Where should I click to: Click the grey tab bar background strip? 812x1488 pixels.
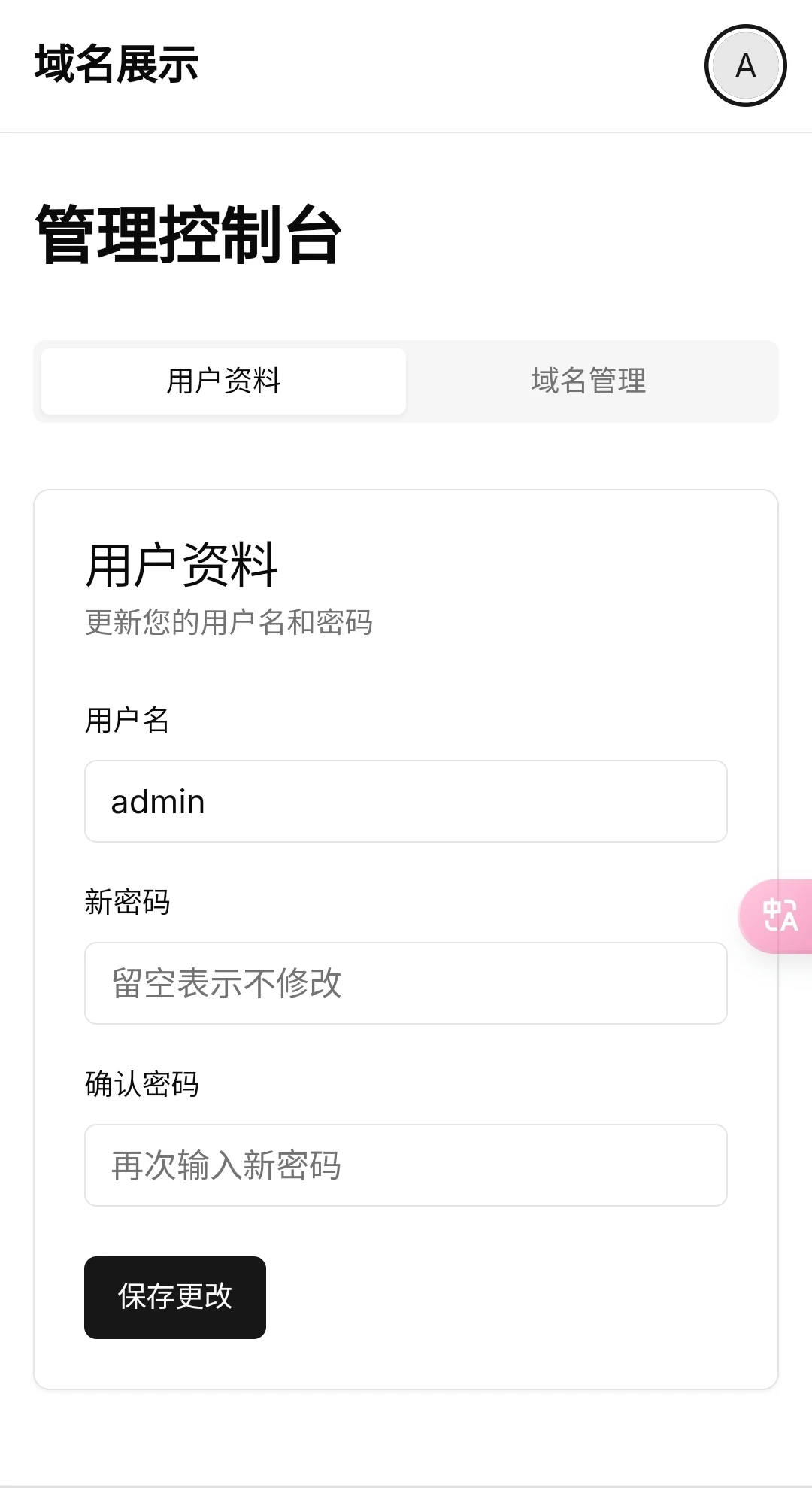(406, 418)
